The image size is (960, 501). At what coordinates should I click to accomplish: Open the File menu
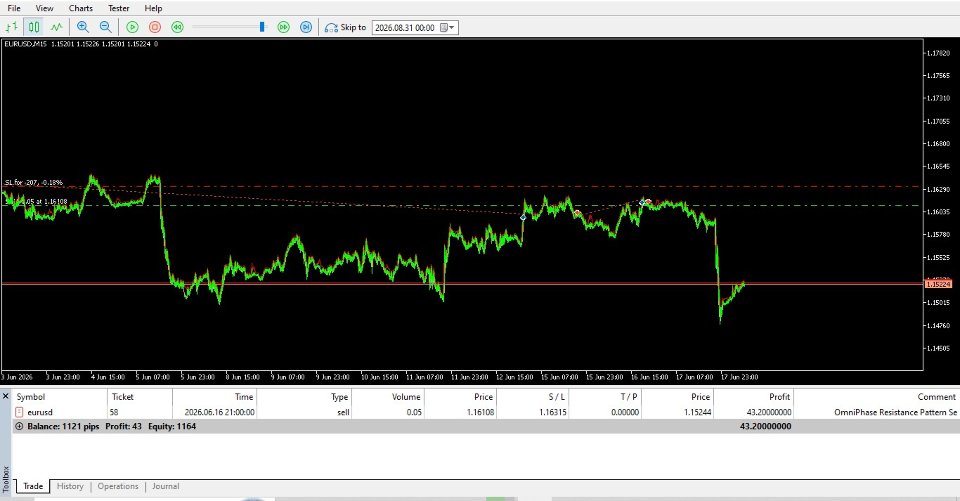13,8
